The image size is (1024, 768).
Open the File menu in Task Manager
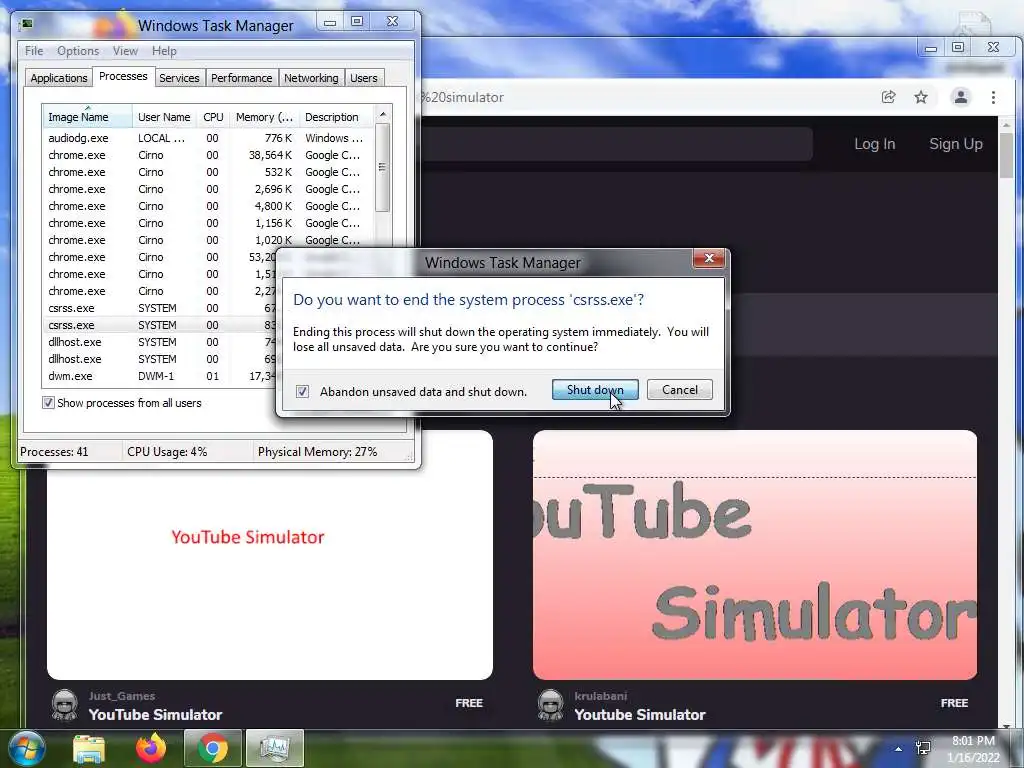coord(34,51)
